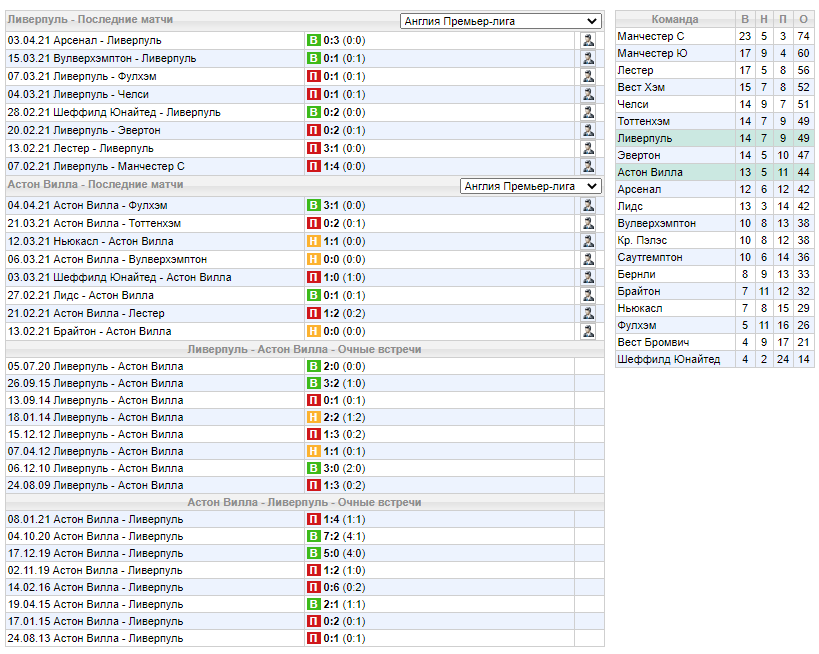Click Саутгемптон in the standings table

tap(650, 257)
